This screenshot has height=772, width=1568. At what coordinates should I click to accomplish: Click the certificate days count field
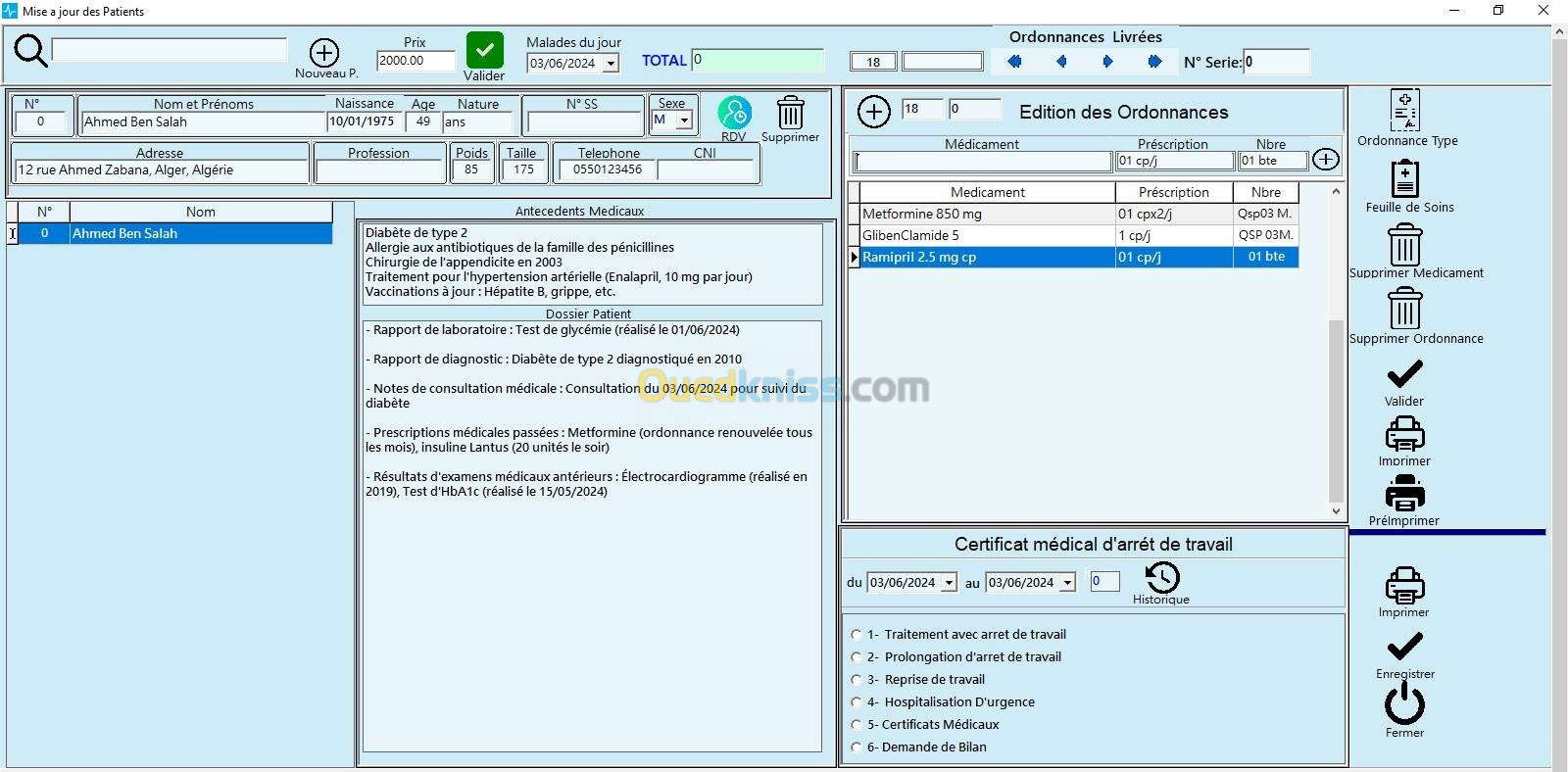(1104, 582)
